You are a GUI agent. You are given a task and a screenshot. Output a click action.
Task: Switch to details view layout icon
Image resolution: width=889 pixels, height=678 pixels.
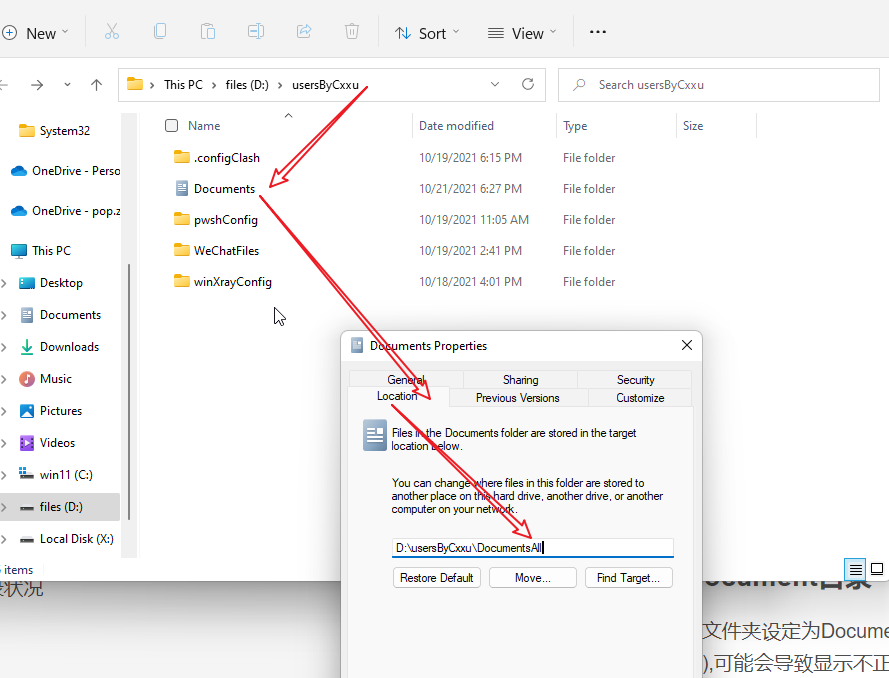coord(856,569)
